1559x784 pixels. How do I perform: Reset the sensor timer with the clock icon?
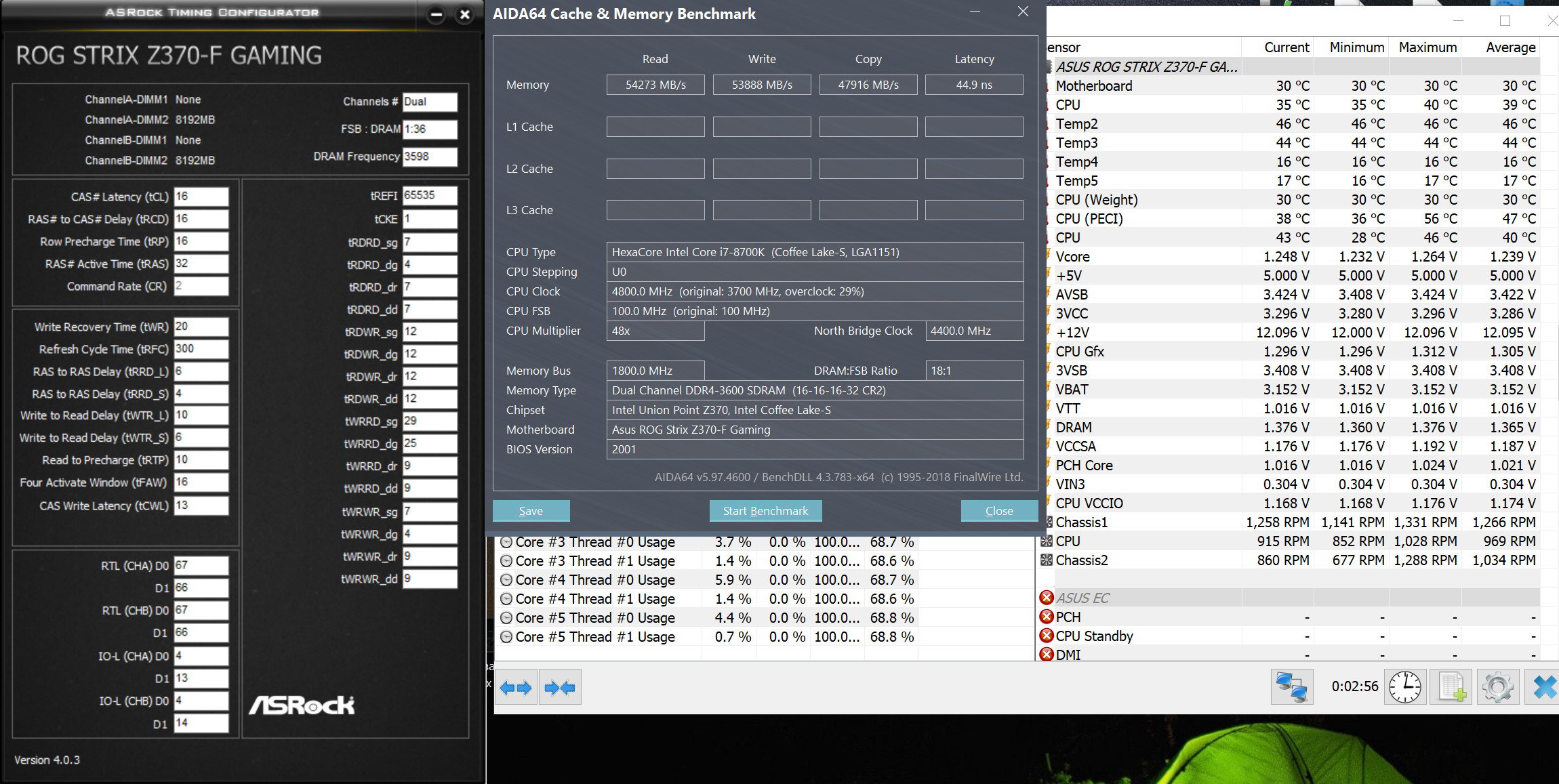point(1405,687)
